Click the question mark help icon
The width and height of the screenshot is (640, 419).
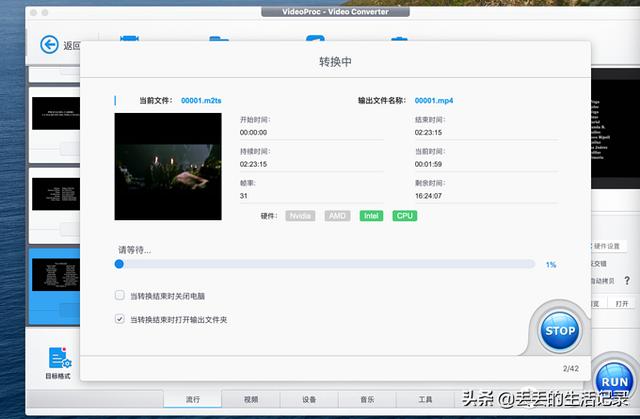tap(627, 281)
